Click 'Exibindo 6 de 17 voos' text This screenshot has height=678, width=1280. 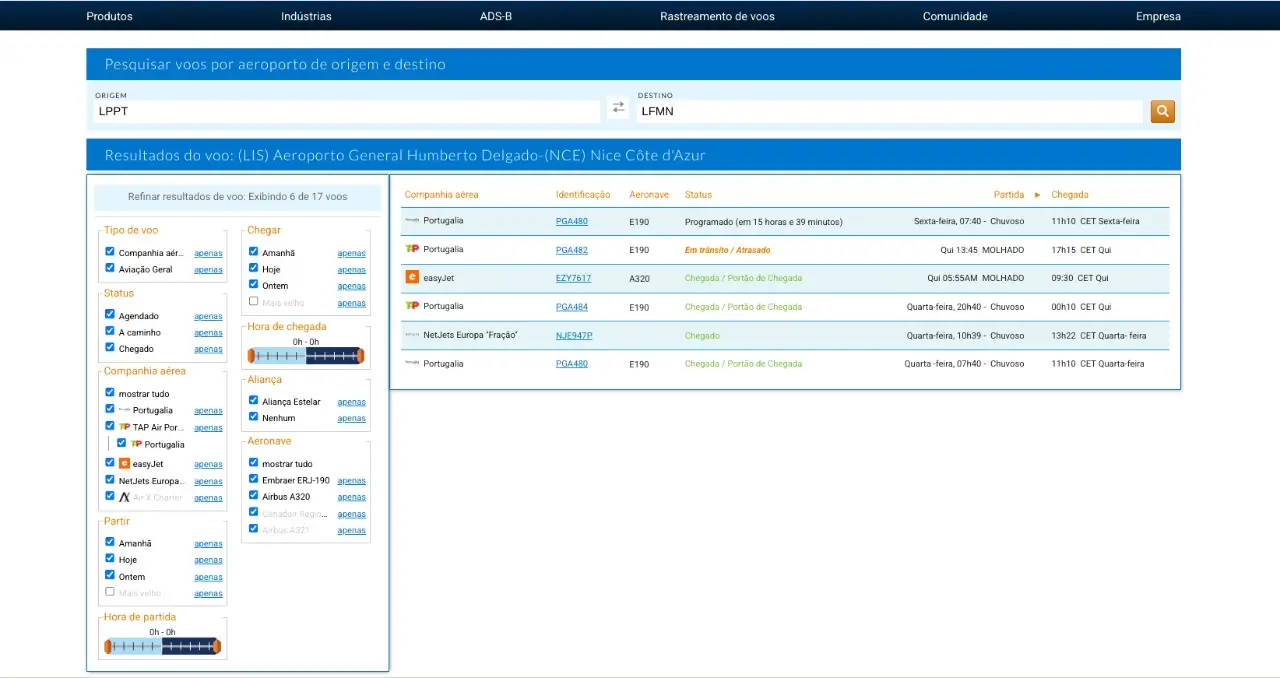(298, 197)
